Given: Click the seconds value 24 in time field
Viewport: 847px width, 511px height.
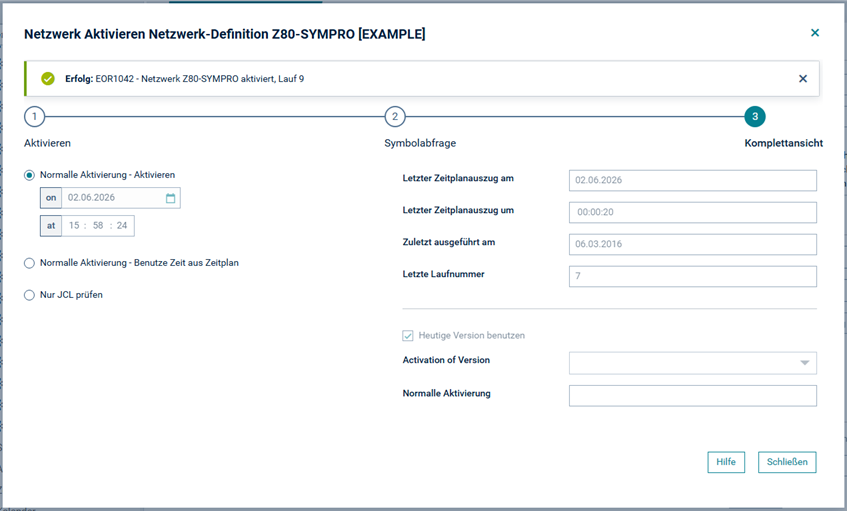Looking at the screenshot, I should coord(122,226).
